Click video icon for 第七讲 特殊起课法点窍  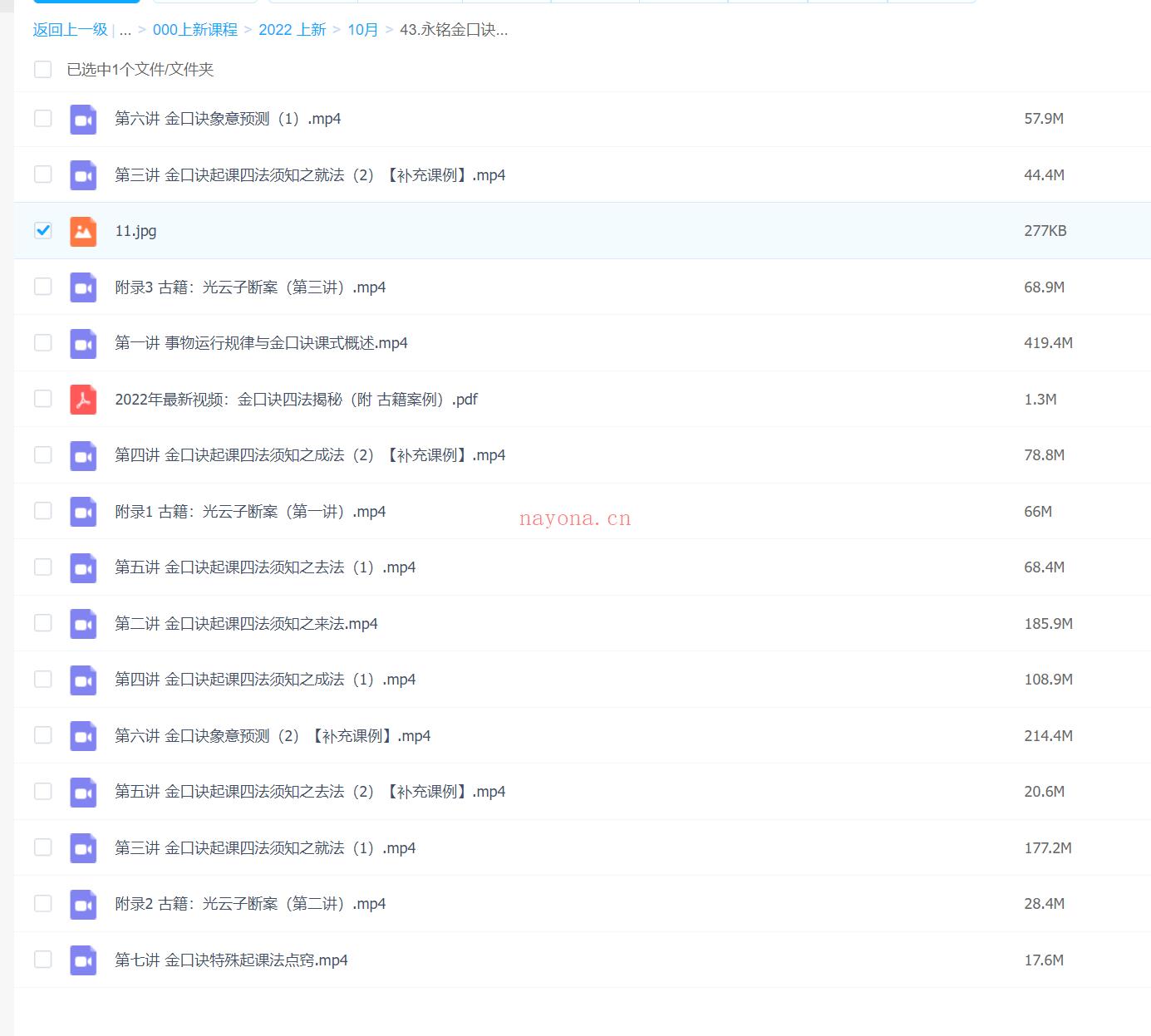point(83,960)
